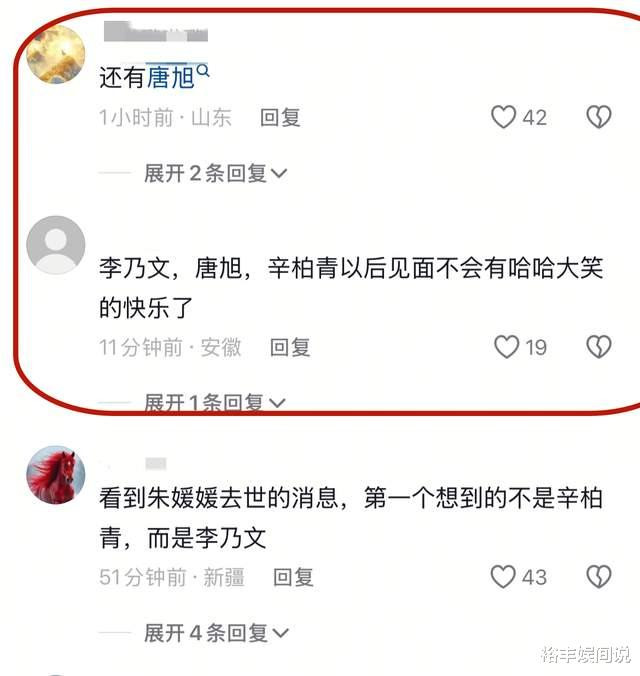Expand 展开1条回复 replies
Image resolution: width=640 pixels, height=676 pixels.
(x=215, y=403)
